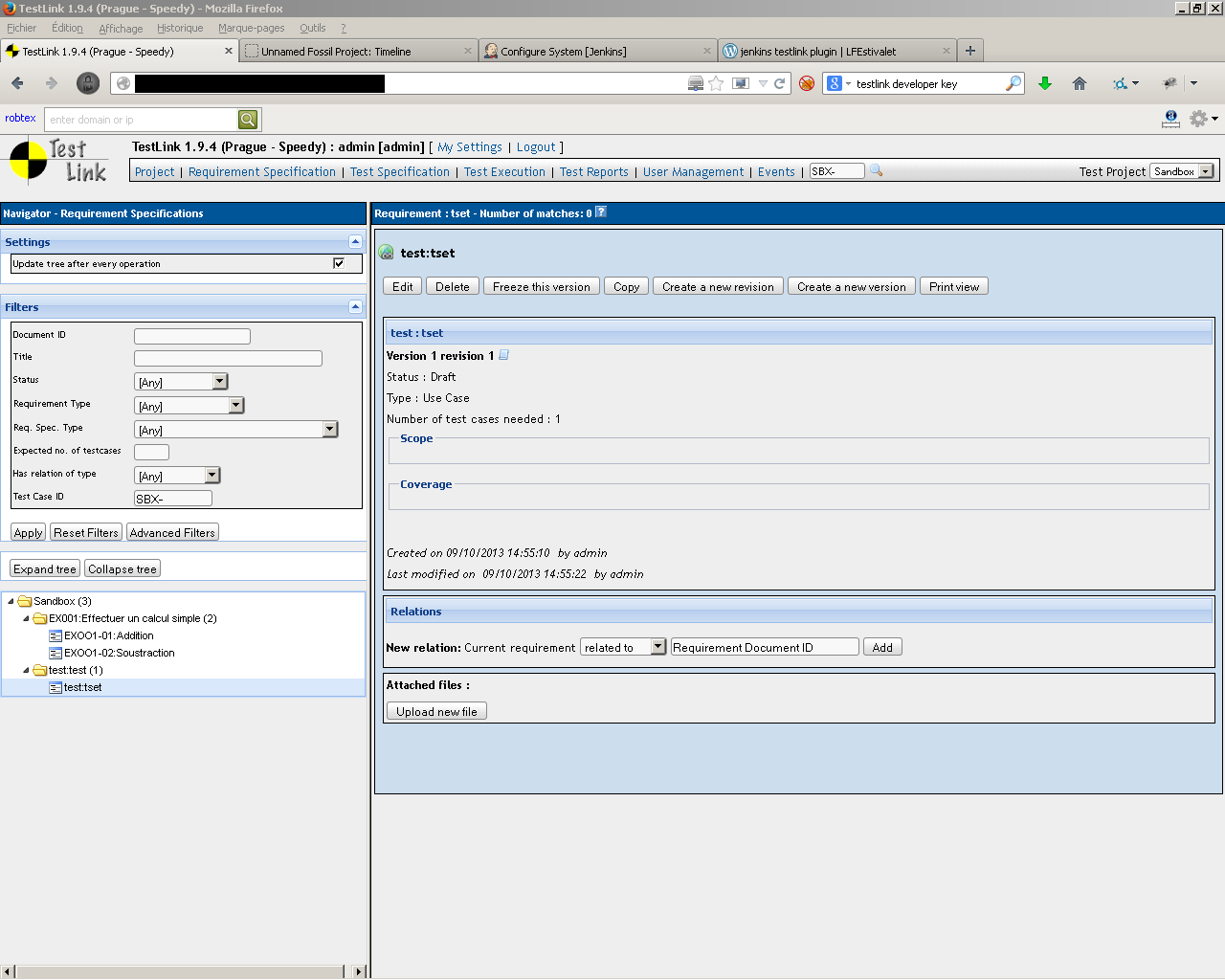Open the Has relation of type dropdown
1225x980 pixels.
pos(212,475)
